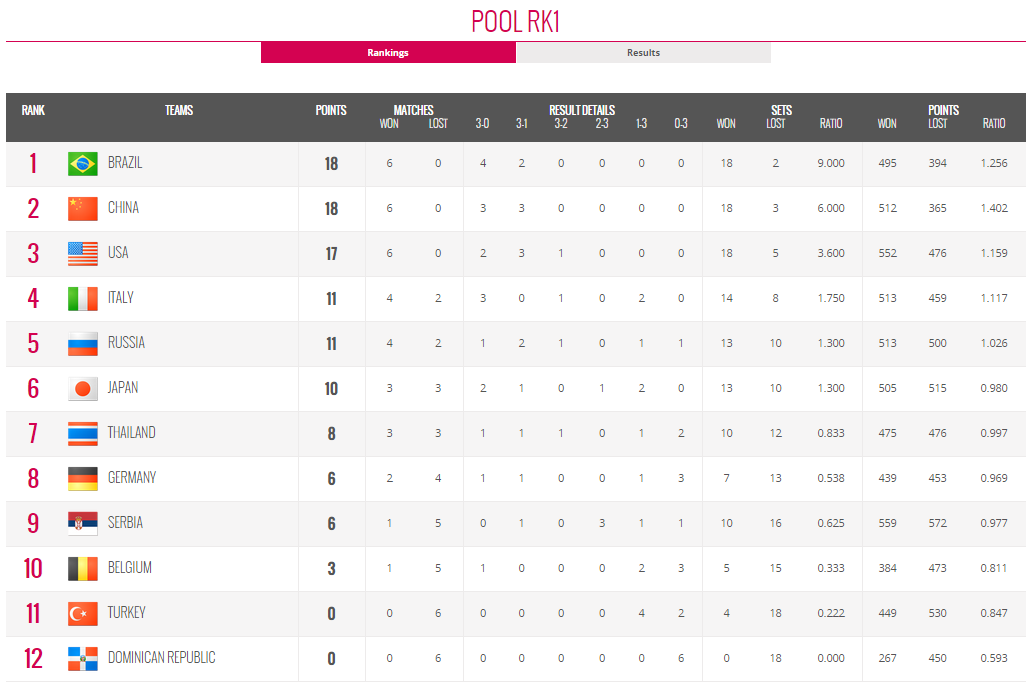Image resolution: width=1032 pixels, height=690 pixels.
Task: Click the Italy flag icon
Action: point(82,298)
